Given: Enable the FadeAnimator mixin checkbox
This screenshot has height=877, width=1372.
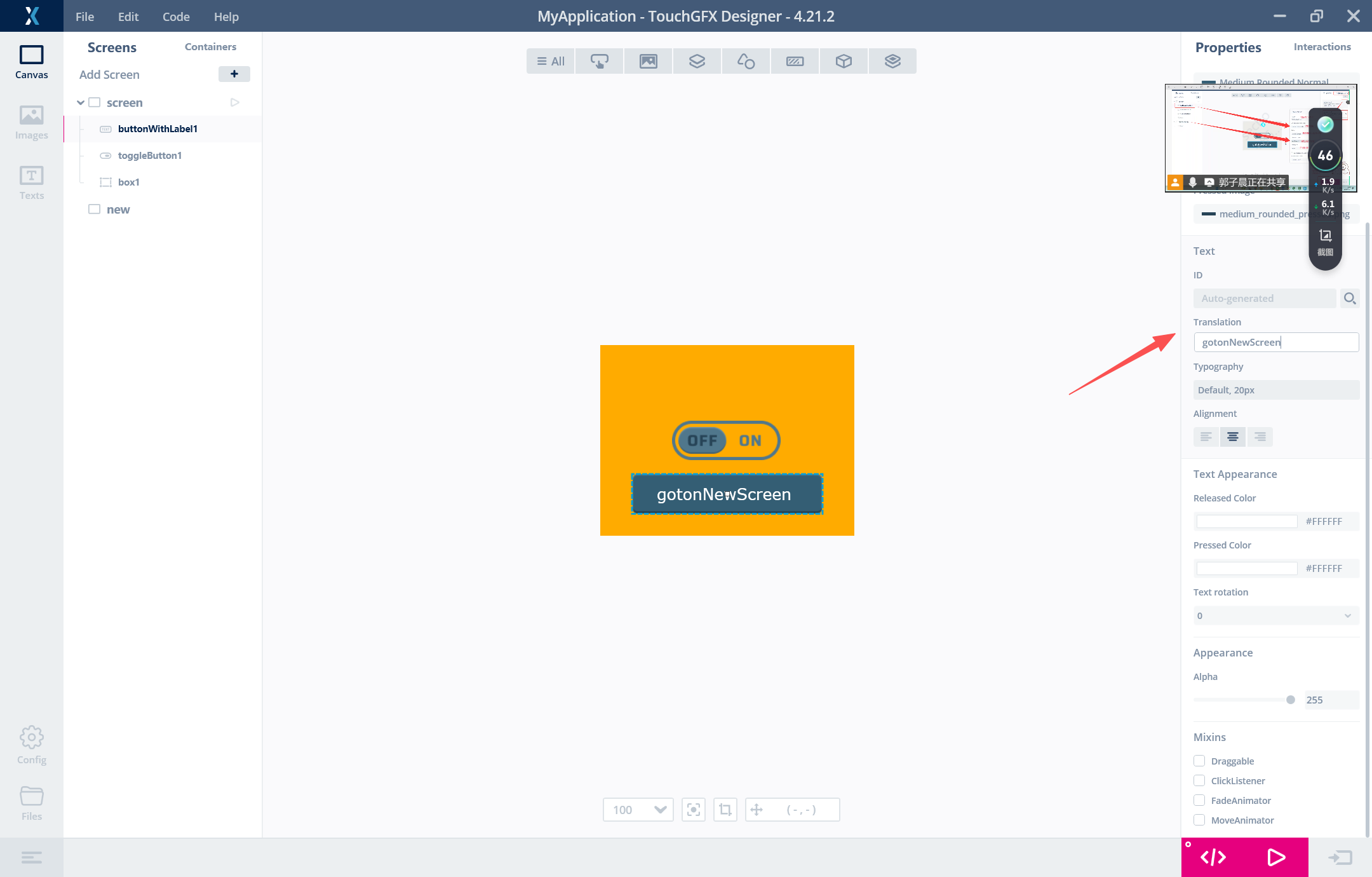Looking at the screenshot, I should 1199,800.
